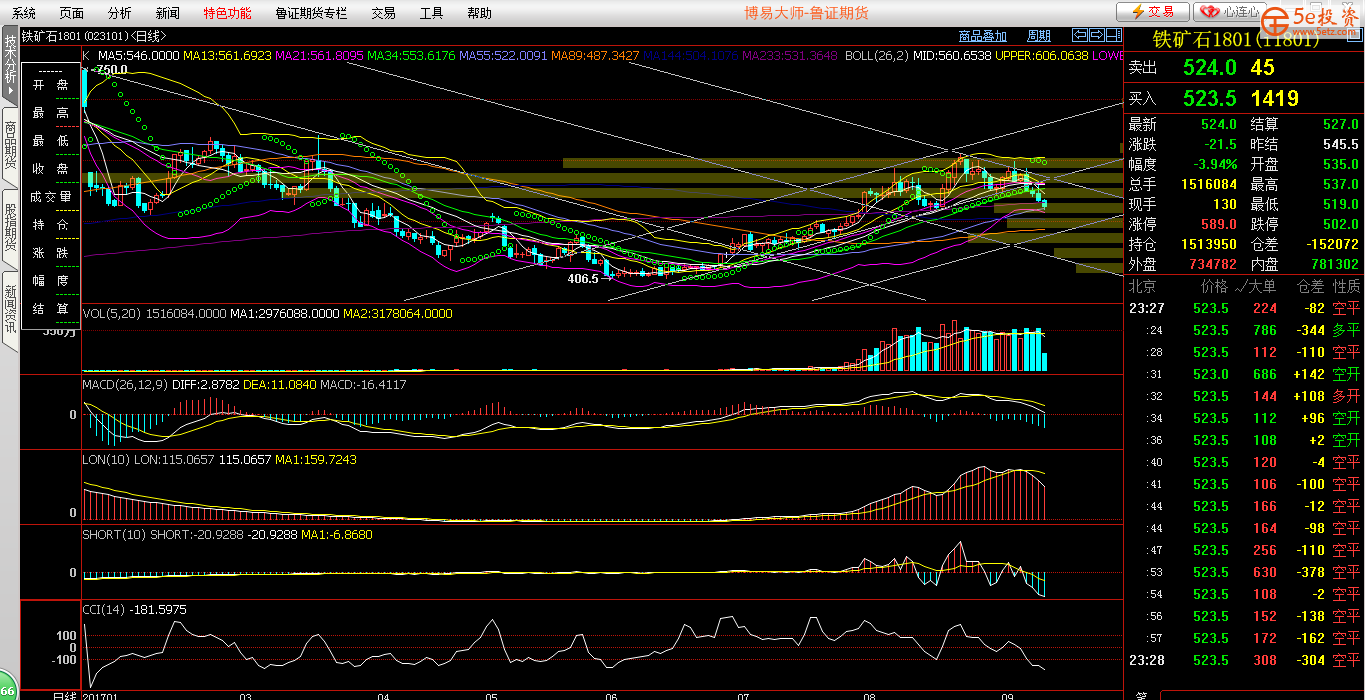The image size is (1365, 700).
Task: Click the 心连心 hearts button
Action: point(1231,12)
